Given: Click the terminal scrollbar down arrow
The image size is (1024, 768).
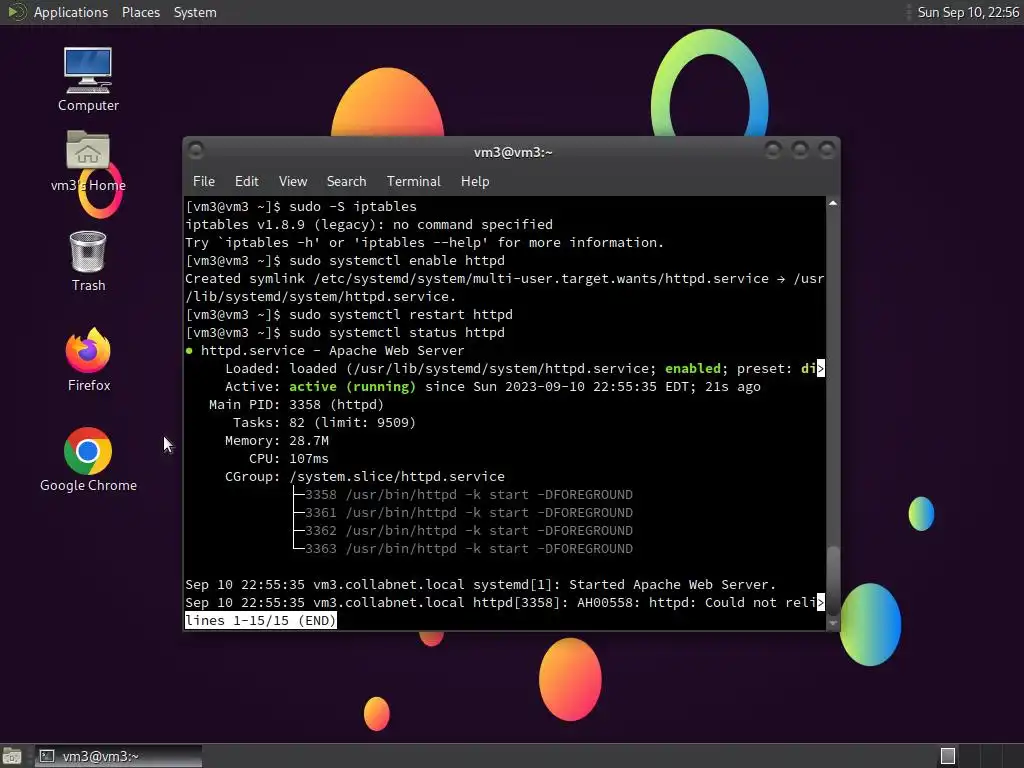Looking at the screenshot, I should (x=833, y=623).
